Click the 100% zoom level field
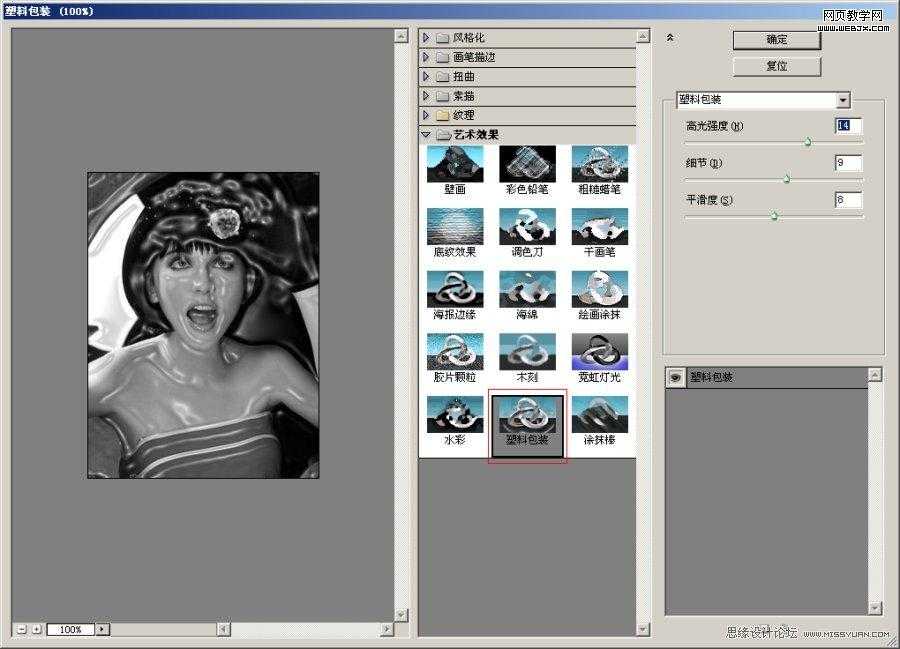 71,629
